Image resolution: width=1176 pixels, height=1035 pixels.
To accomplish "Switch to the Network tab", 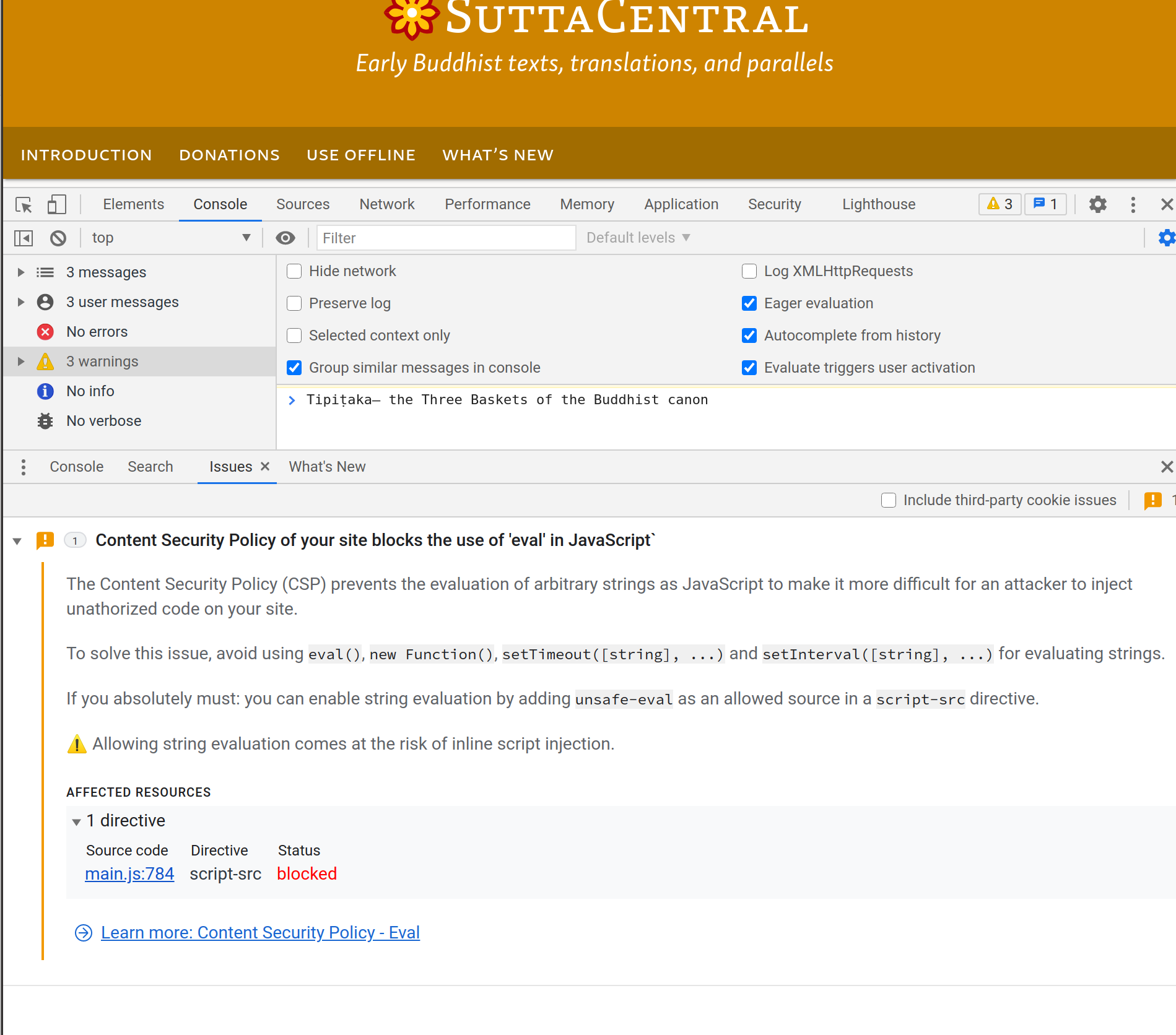I will point(387,204).
